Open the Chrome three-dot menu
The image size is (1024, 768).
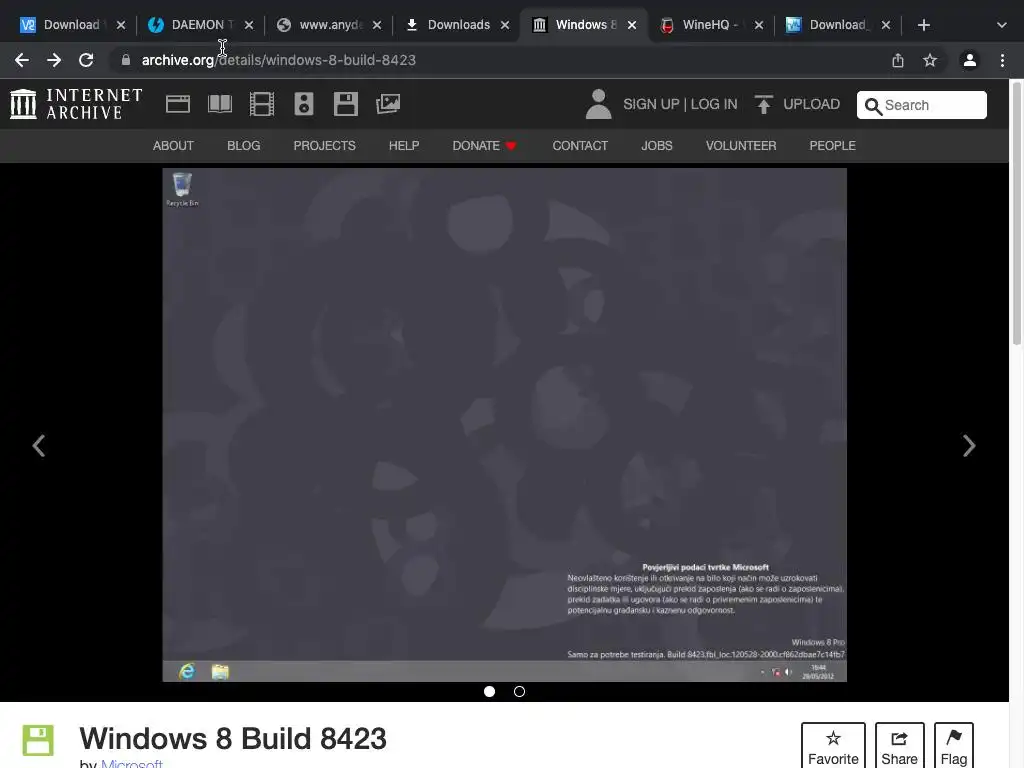coord(1002,60)
